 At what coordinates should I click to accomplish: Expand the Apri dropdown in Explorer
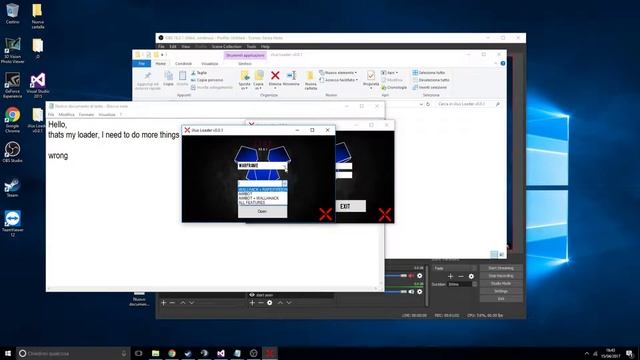click(x=389, y=73)
